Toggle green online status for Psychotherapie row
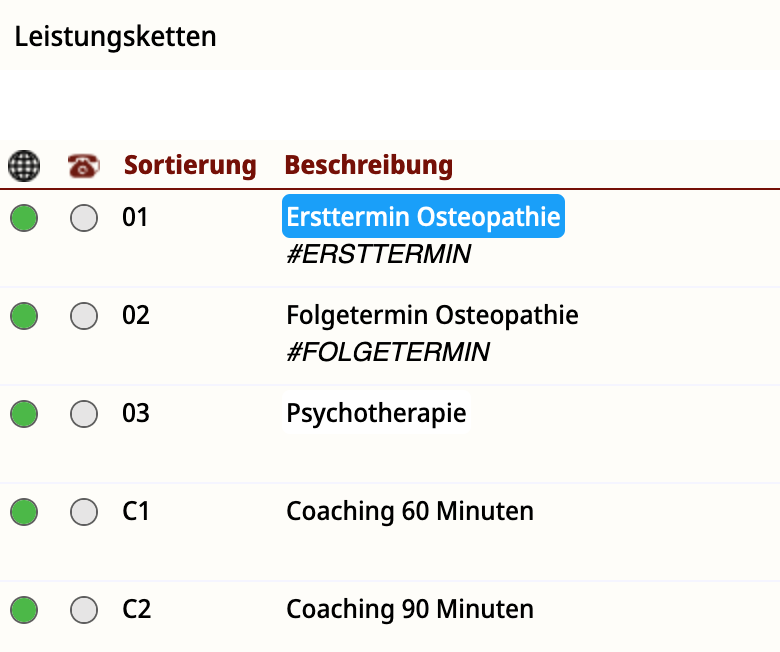 24,414
